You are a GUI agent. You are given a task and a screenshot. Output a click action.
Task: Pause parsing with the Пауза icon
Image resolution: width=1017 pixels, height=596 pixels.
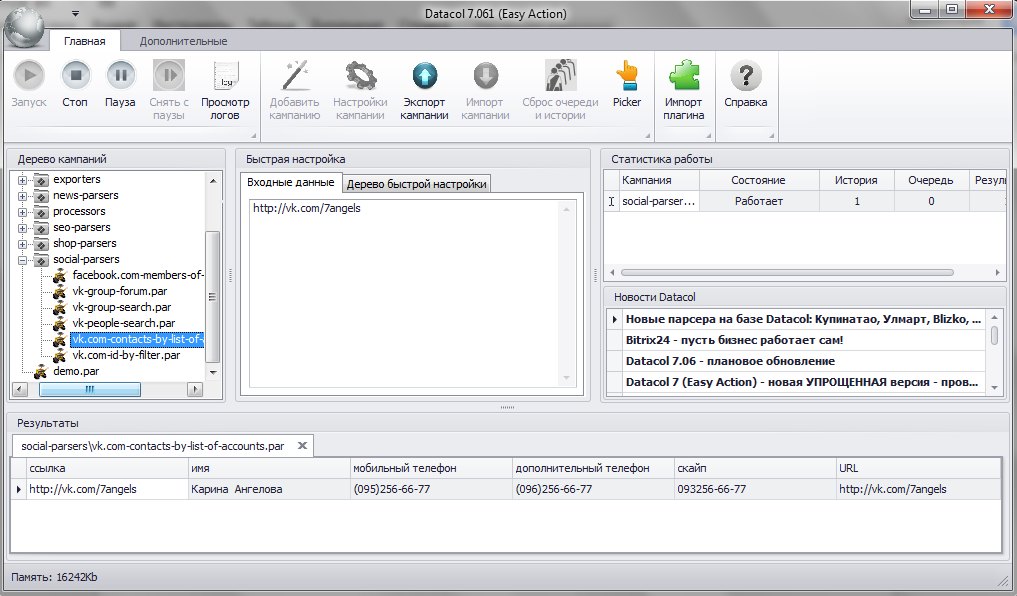[121, 76]
